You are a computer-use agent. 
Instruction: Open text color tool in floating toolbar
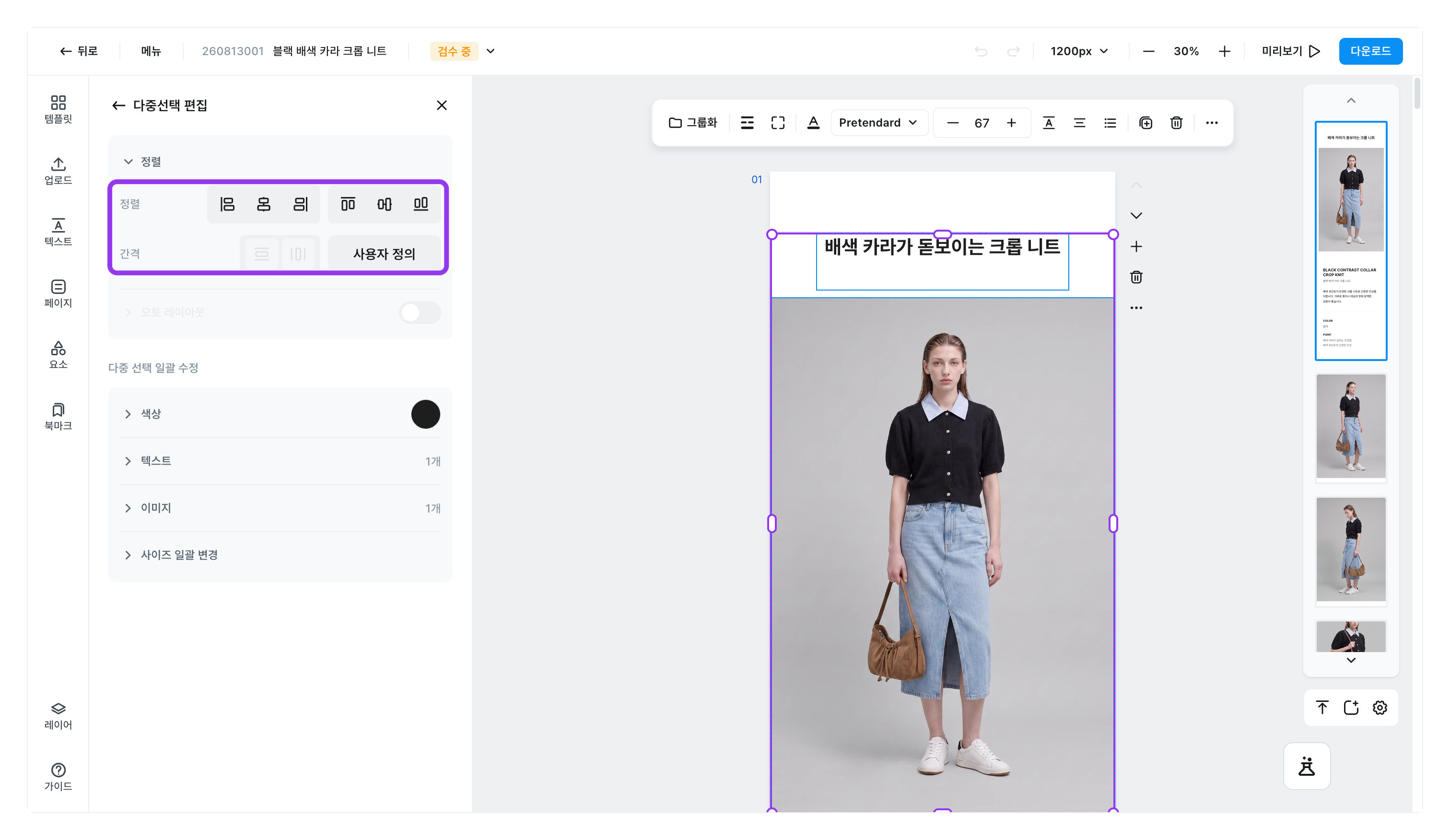click(813, 123)
